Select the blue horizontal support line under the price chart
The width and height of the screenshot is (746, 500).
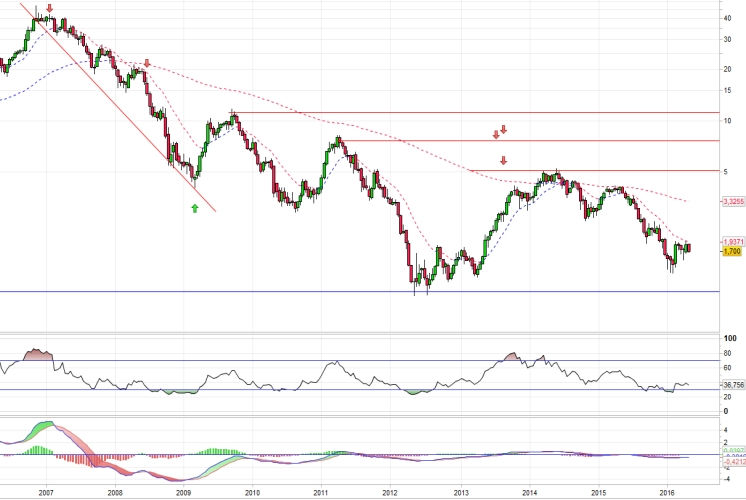point(300,291)
